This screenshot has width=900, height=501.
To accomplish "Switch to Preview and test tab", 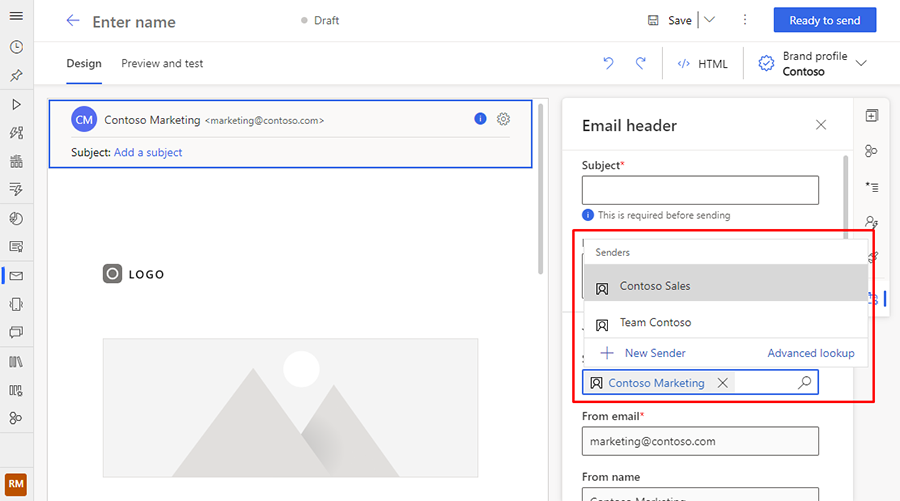I will 162,63.
